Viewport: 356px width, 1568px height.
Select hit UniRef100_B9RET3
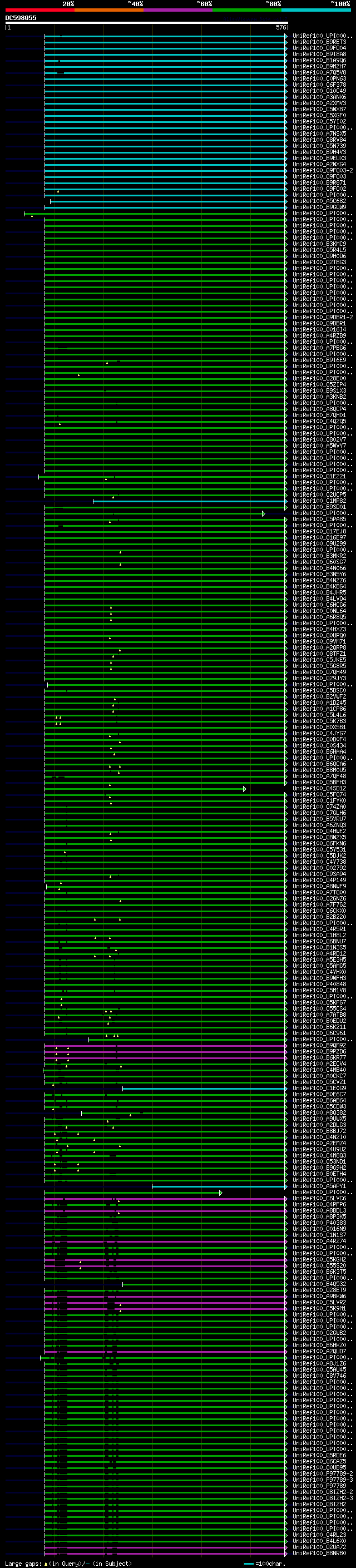point(319,42)
